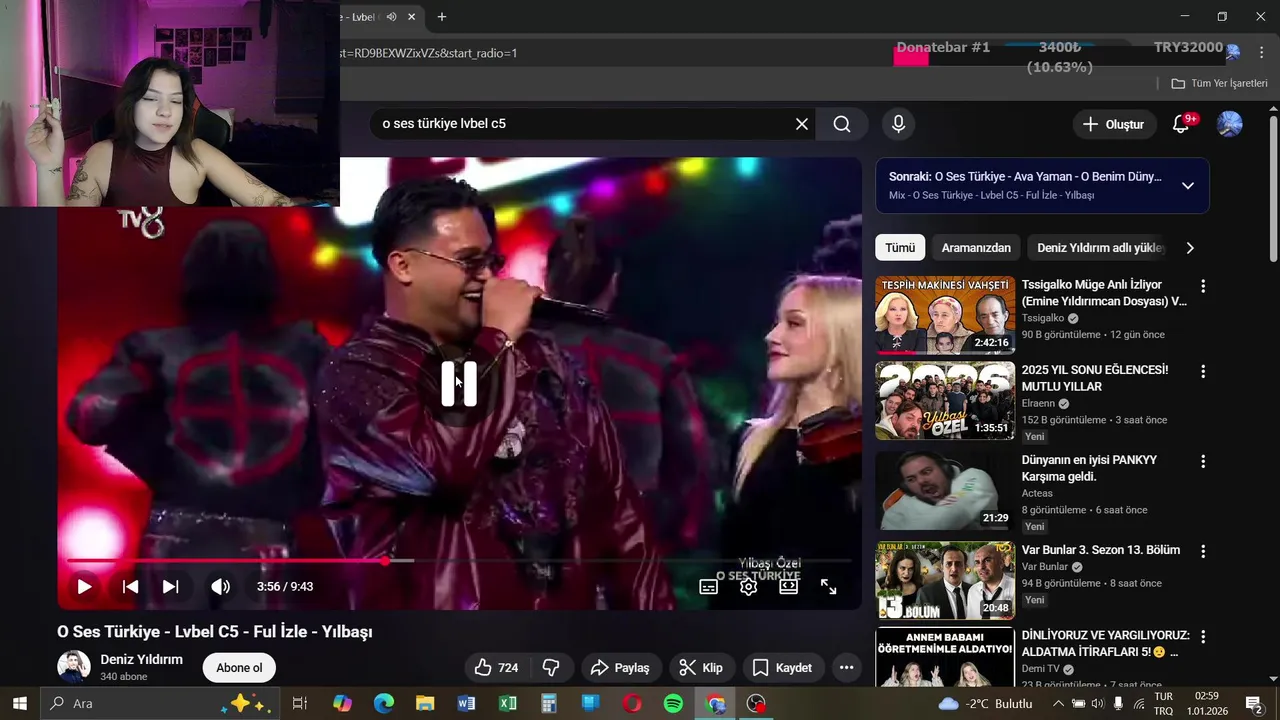Launch Microsoft Edge from the taskbar
The height and width of the screenshot is (720, 1280).
[x=383, y=703]
